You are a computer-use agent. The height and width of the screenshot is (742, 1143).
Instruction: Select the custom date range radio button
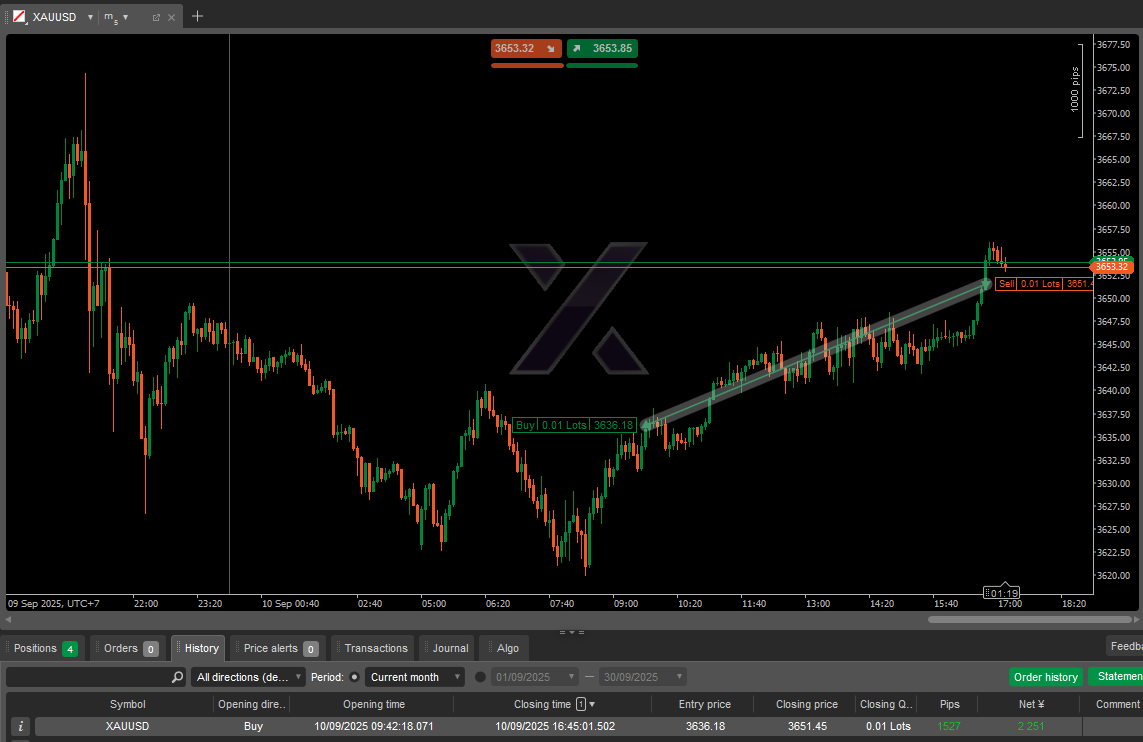click(480, 677)
